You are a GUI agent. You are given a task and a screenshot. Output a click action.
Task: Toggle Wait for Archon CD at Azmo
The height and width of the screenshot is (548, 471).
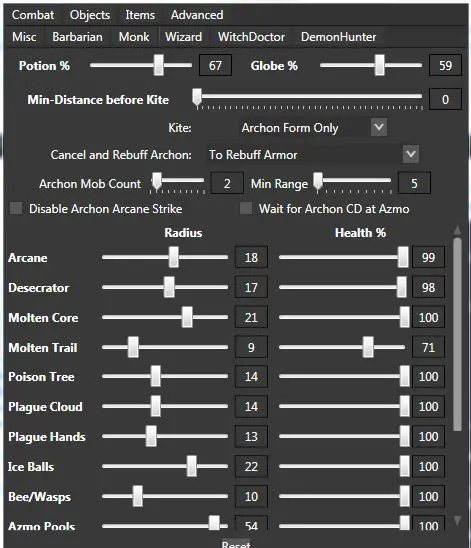click(246, 208)
